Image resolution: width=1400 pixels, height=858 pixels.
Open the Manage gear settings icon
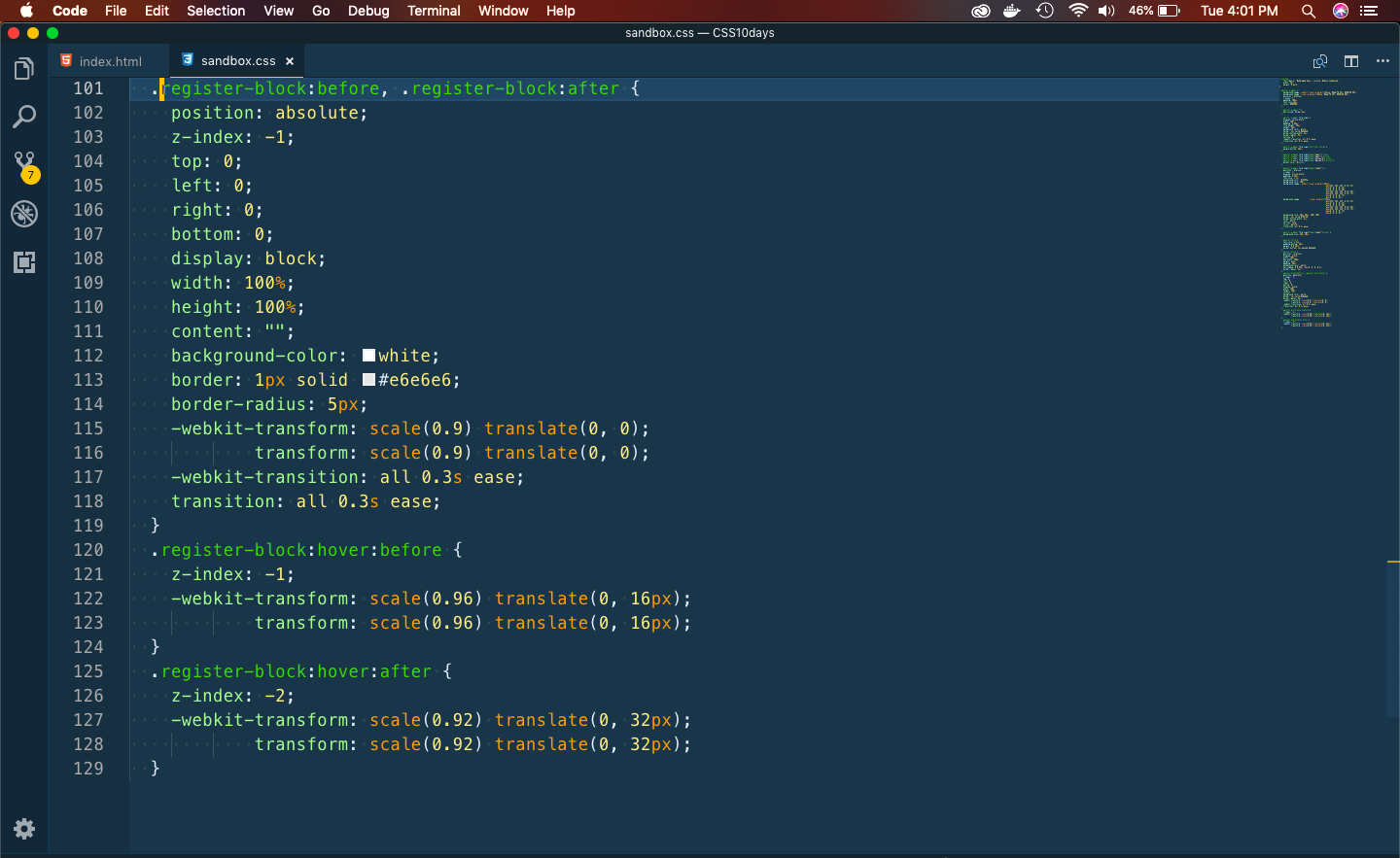pyautogui.click(x=24, y=829)
